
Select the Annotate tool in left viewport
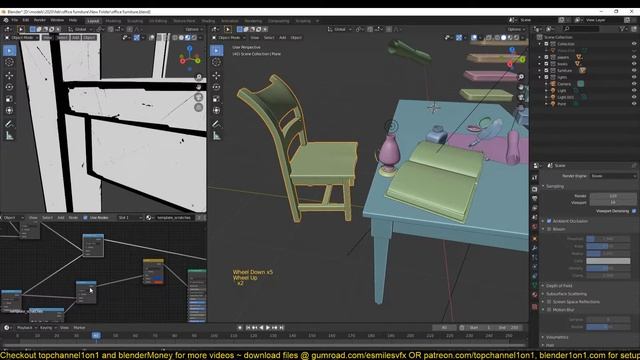pos(9,124)
